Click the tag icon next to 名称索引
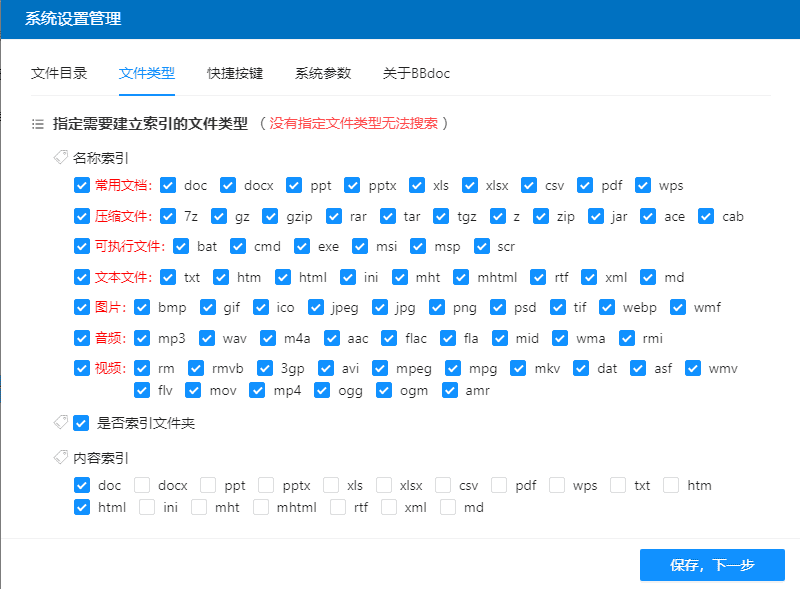 (x=61, y=157)
